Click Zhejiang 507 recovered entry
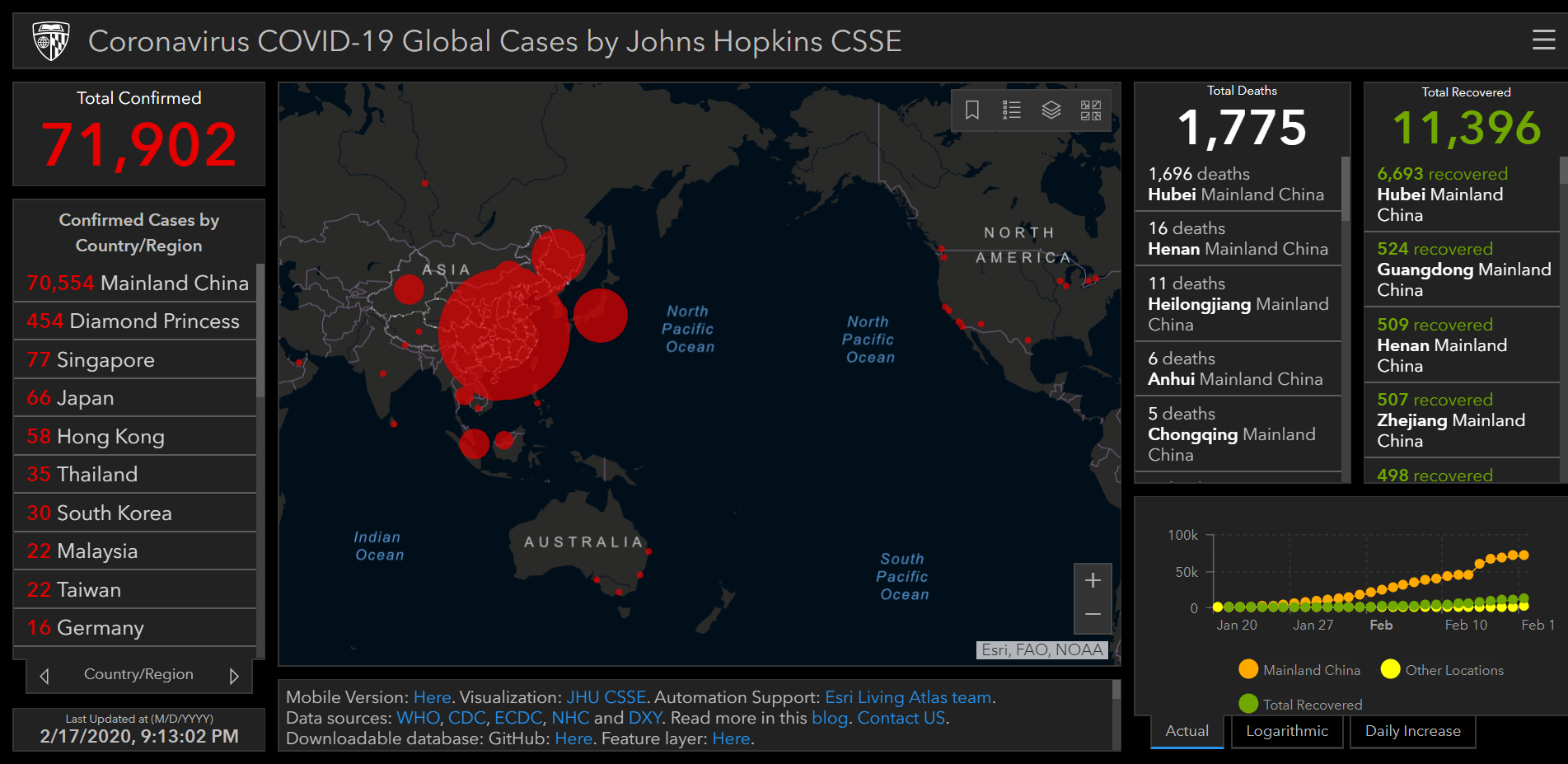1568x764 pixels. (1462, 419)
